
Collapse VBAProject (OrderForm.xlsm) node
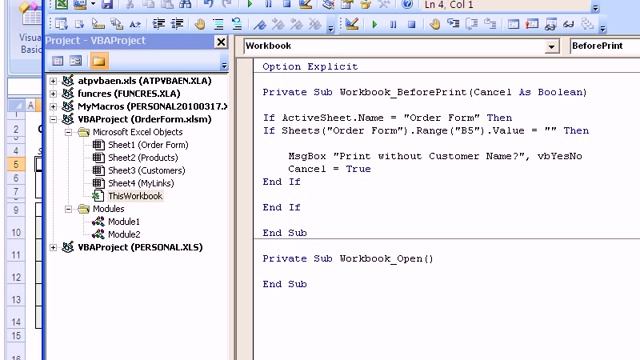point(53,120)
